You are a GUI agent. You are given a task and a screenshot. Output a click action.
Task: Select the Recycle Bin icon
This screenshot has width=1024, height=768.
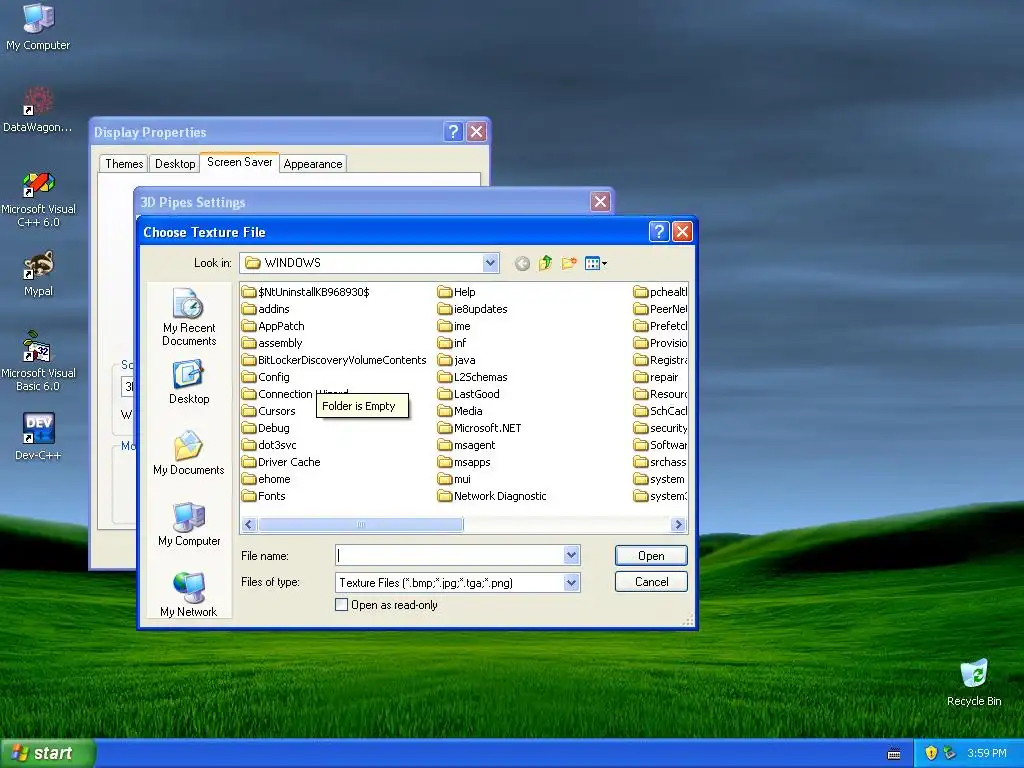974,683
